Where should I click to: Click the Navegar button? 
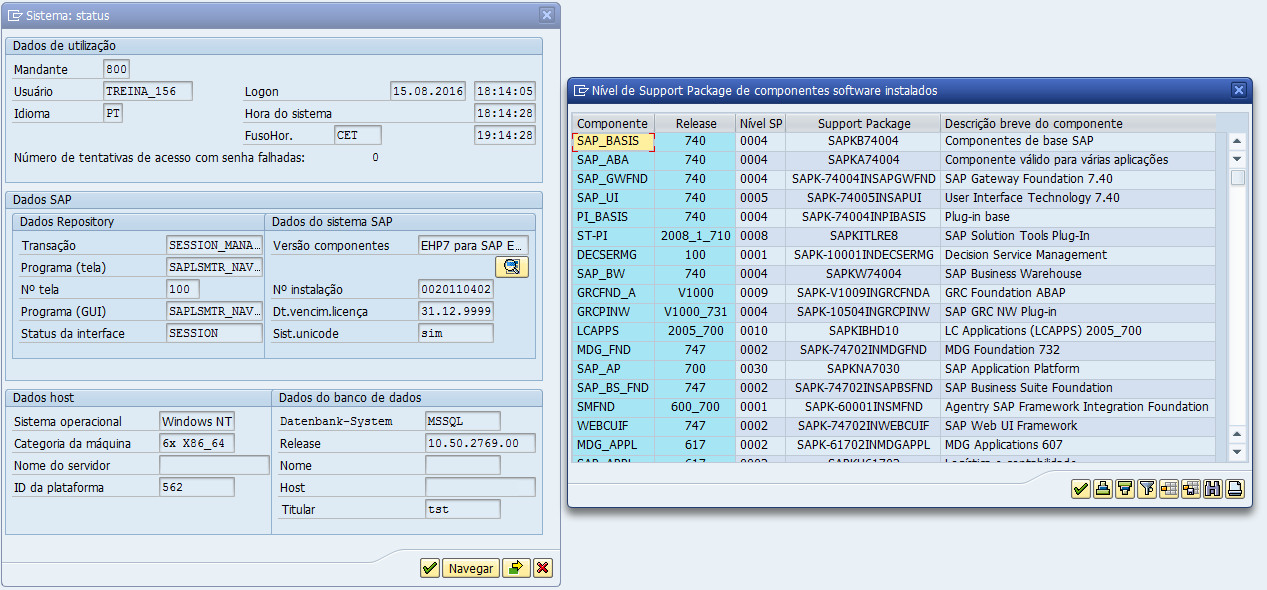pyautogui.click(x=471, y=568)
